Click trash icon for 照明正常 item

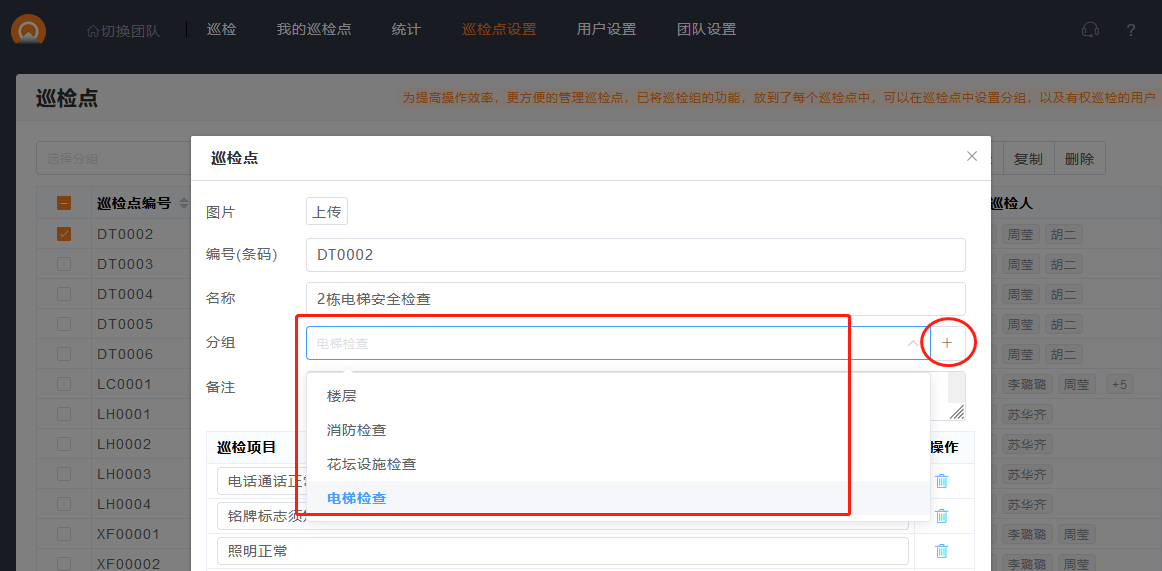[x=941, y=551]
